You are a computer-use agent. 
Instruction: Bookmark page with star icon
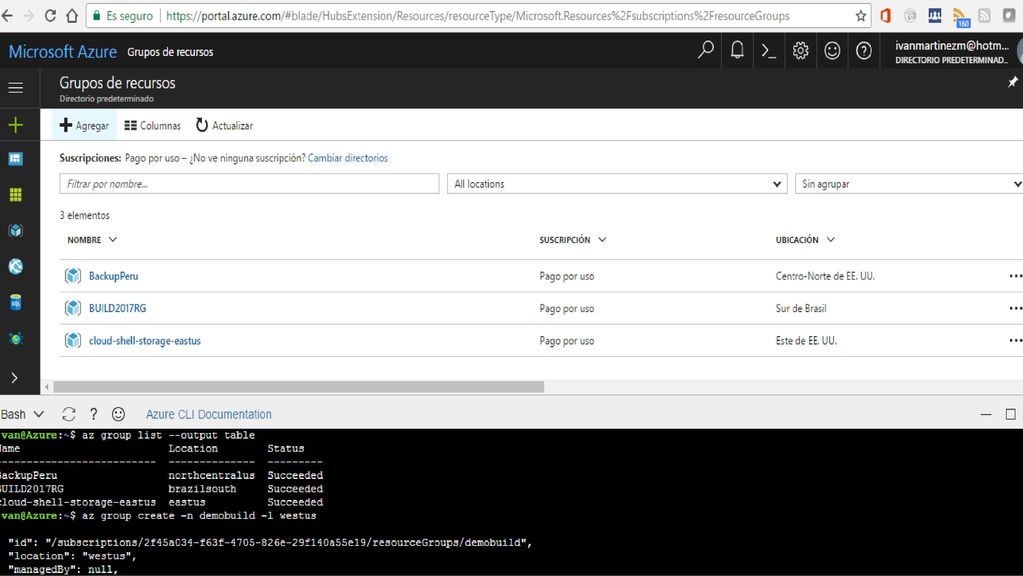coord(861,16)
